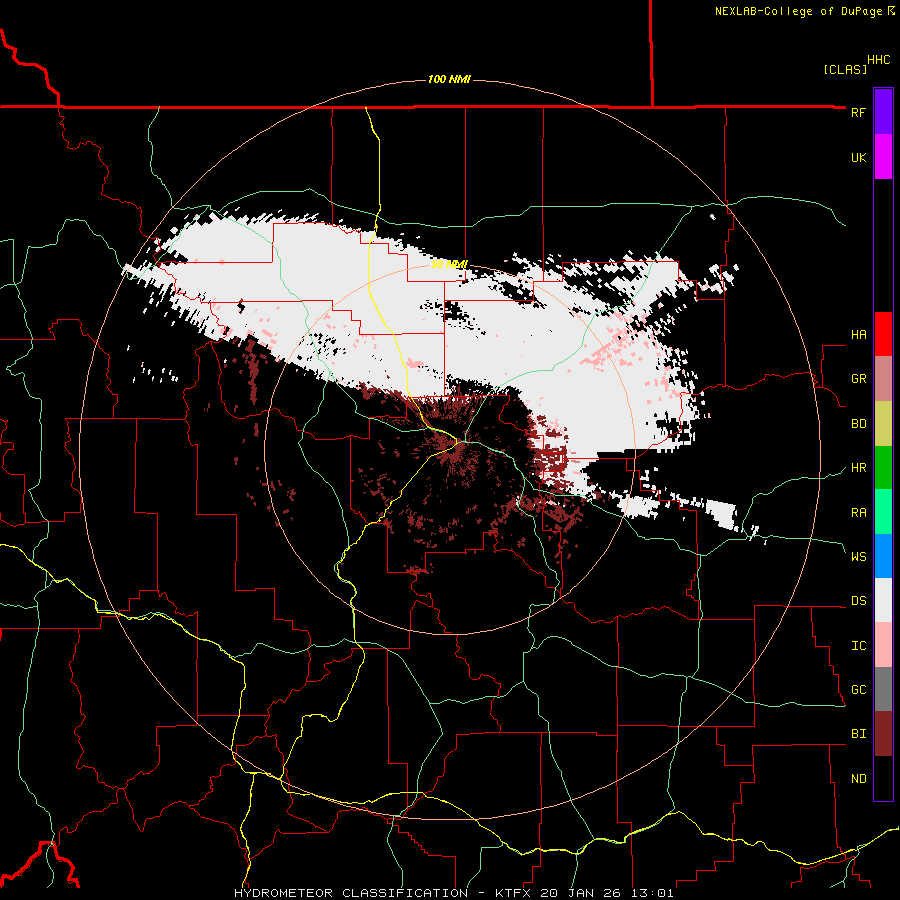Click the NEXLAB-College of DuPage credit text

[798, 11]
